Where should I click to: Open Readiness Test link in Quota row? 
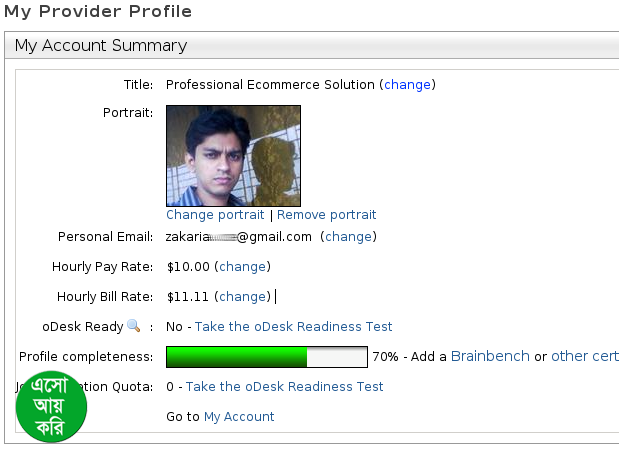click(x=284, y=386)
